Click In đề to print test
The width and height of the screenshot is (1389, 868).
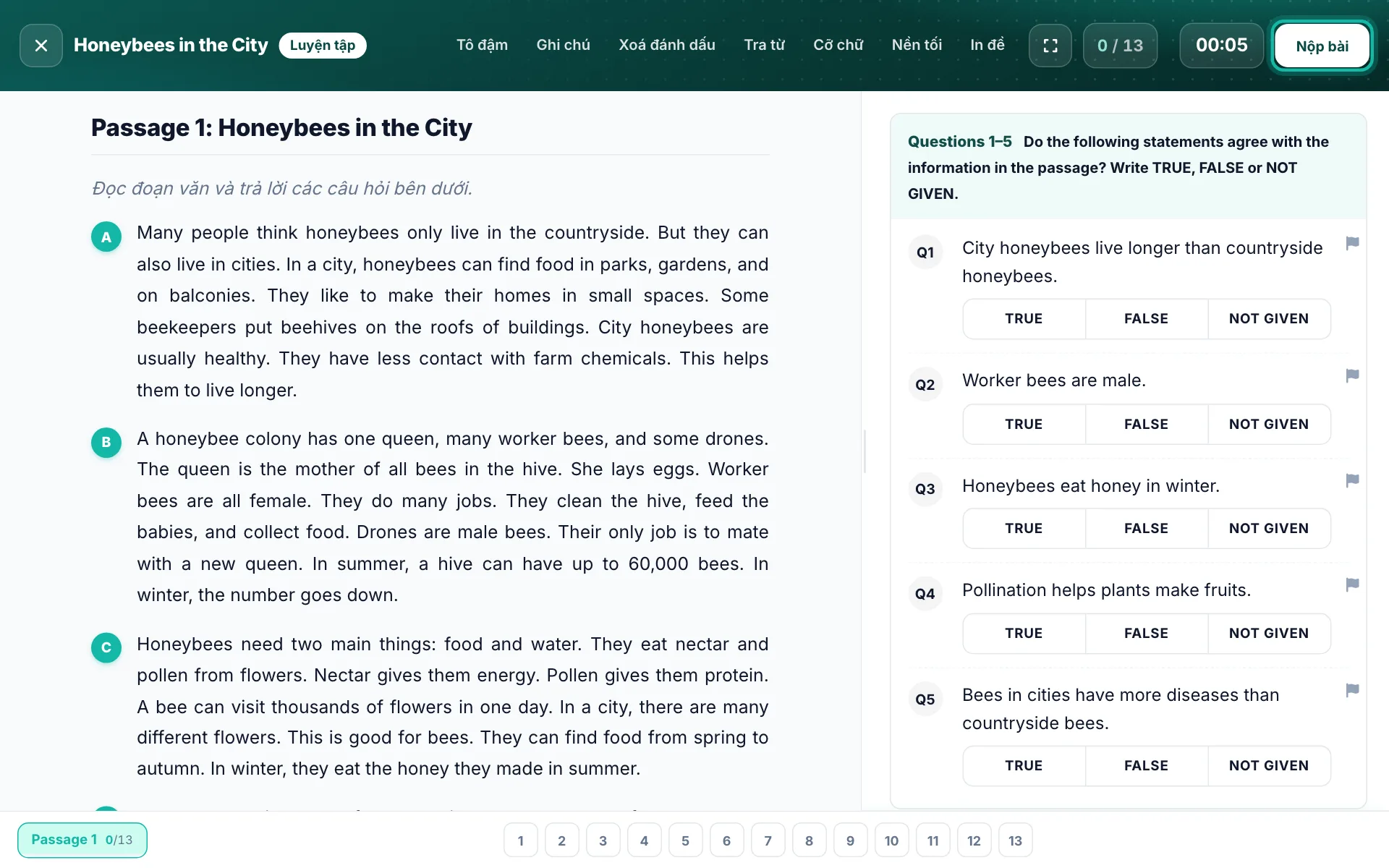987,45
